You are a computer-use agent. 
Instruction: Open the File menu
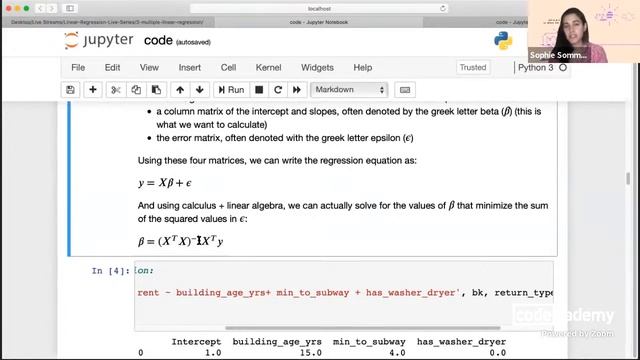pos(78,67)
